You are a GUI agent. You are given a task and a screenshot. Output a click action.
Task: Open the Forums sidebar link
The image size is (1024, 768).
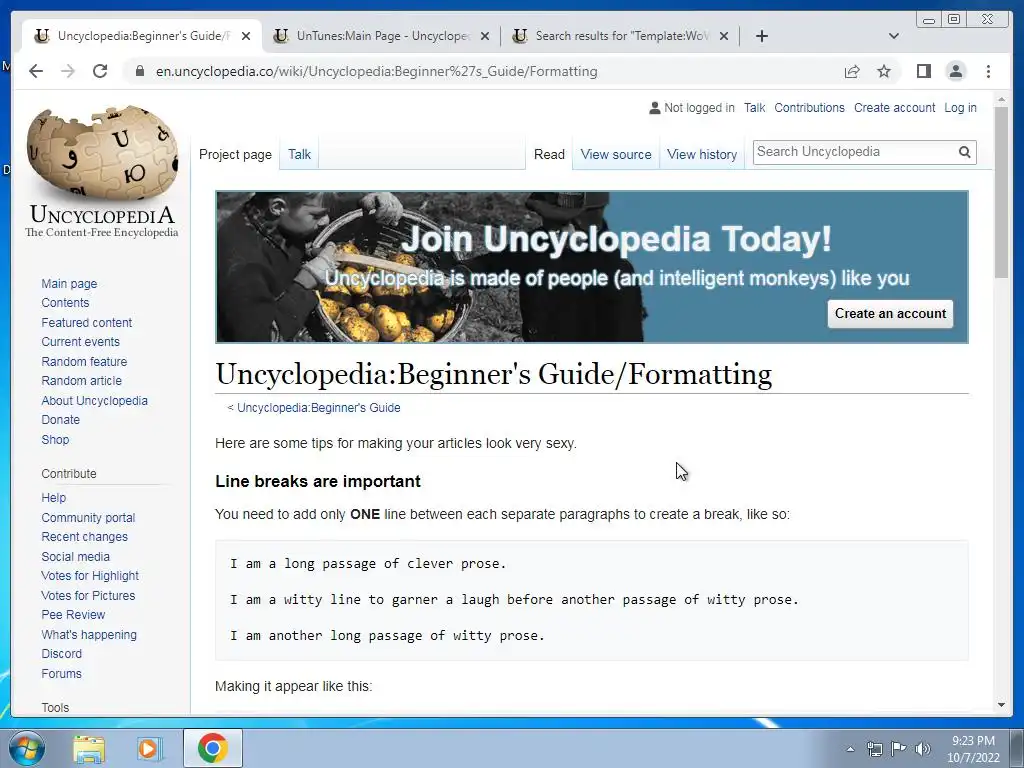tap(61, 673)
